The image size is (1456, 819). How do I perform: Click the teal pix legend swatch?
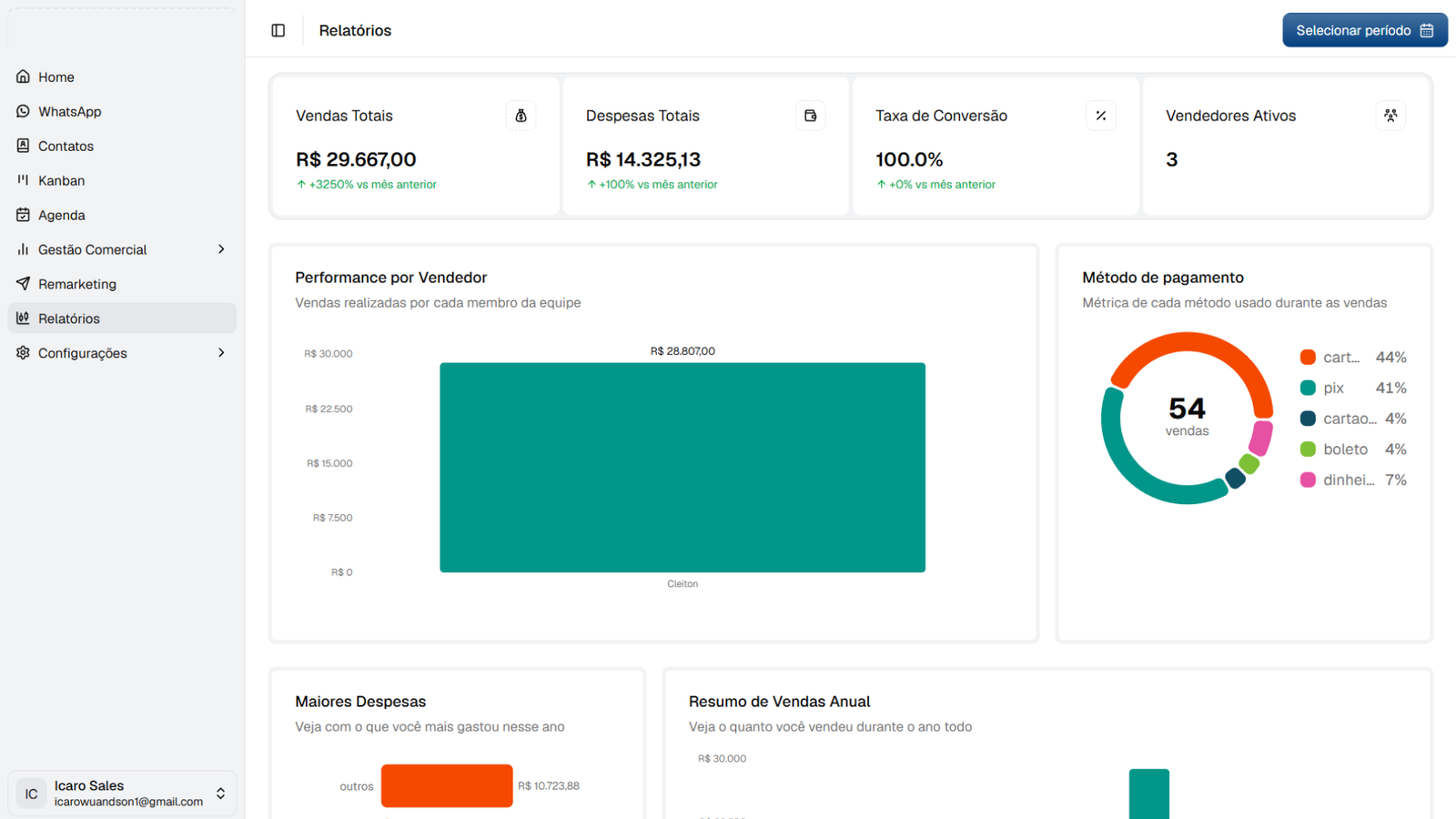pyautogui.click(x=1308, y=388)
